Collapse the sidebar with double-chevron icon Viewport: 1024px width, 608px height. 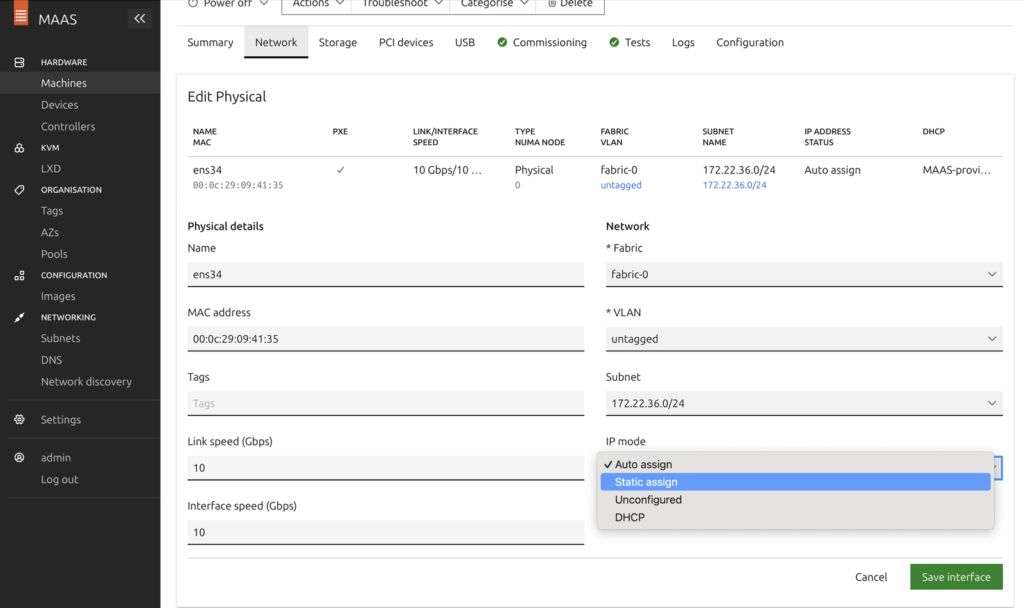(140, 18)
